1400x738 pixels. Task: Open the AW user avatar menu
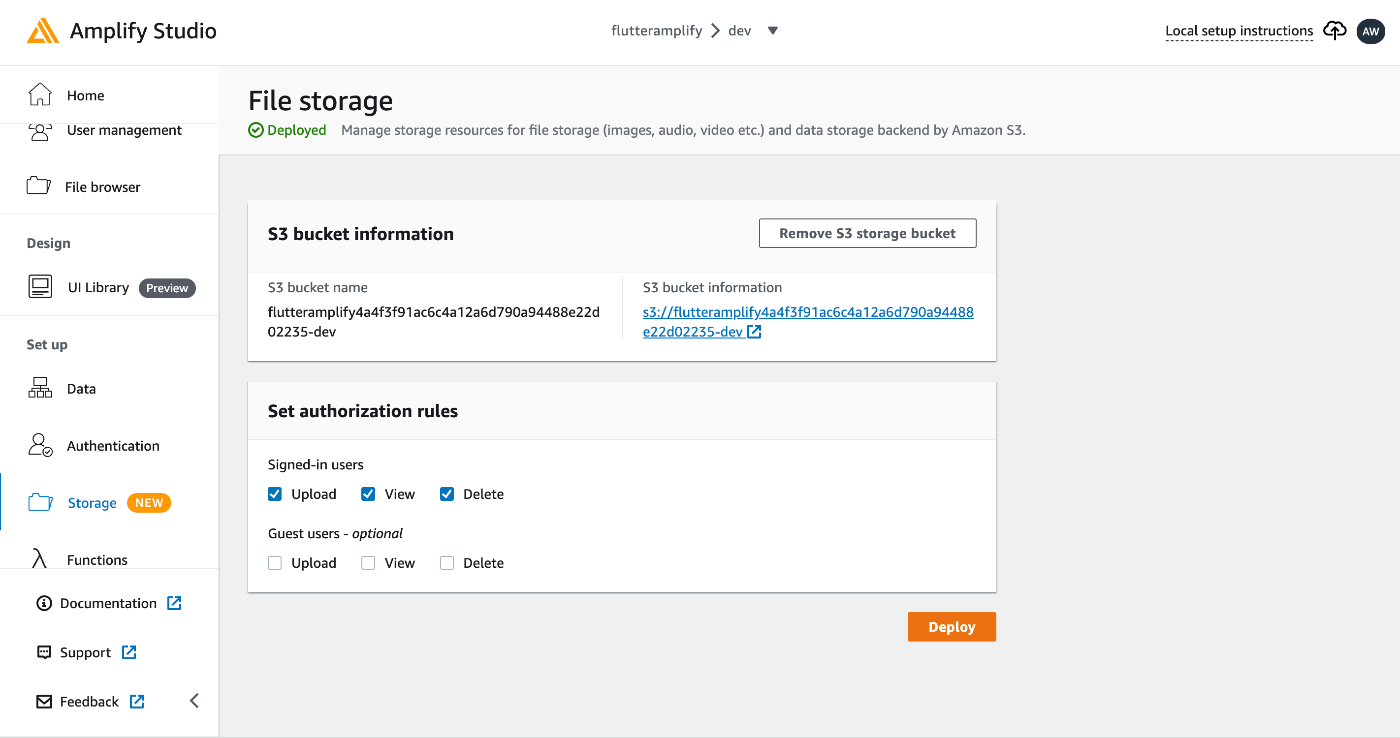1370,31
